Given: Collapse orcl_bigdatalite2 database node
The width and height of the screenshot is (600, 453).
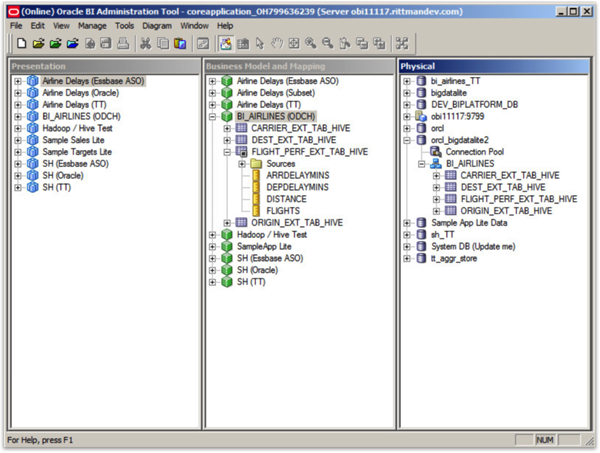Looking at the screenshot, I should pyautogui.click(x=407, y=140).
